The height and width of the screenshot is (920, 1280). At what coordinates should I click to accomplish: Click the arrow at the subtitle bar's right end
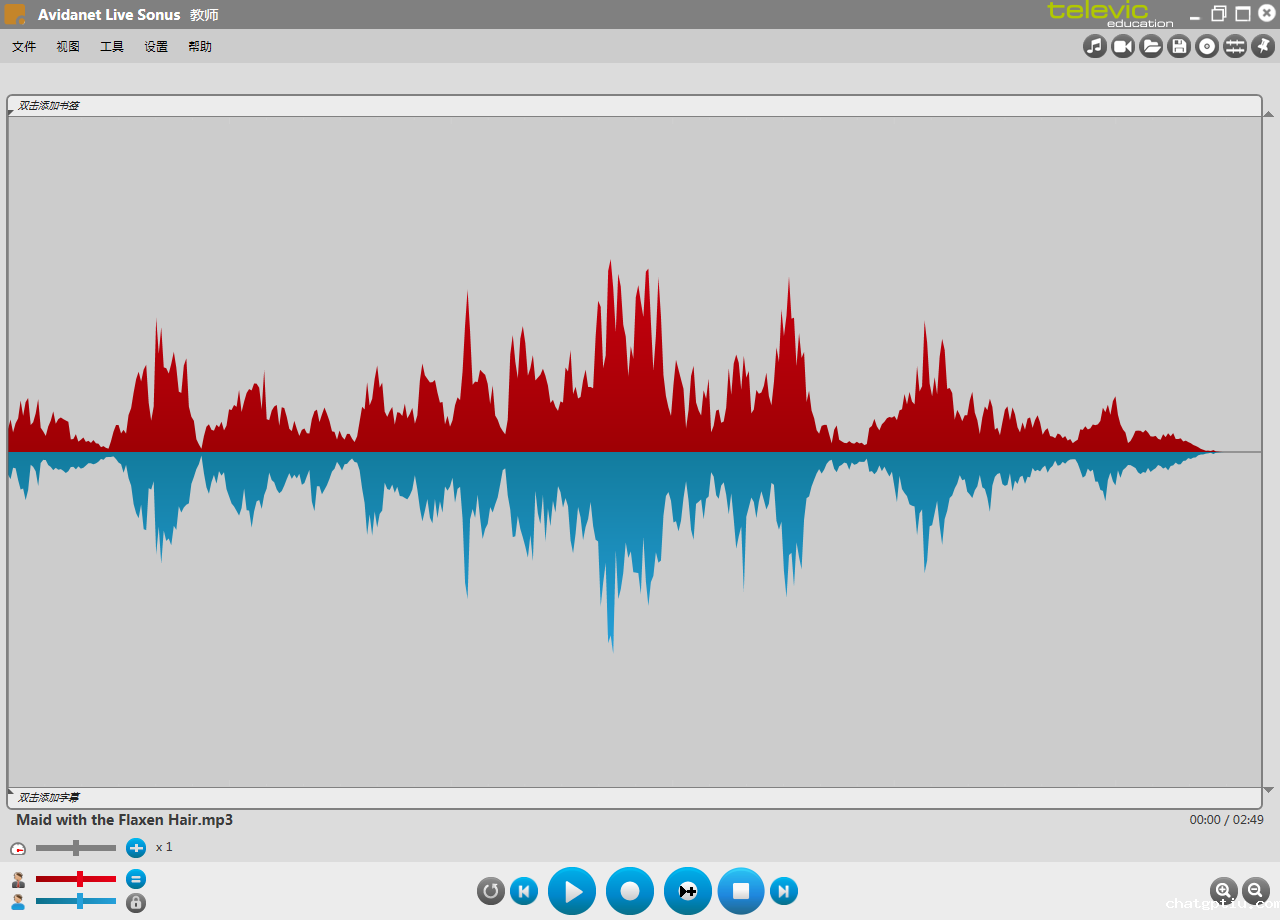pos(1268,790)
